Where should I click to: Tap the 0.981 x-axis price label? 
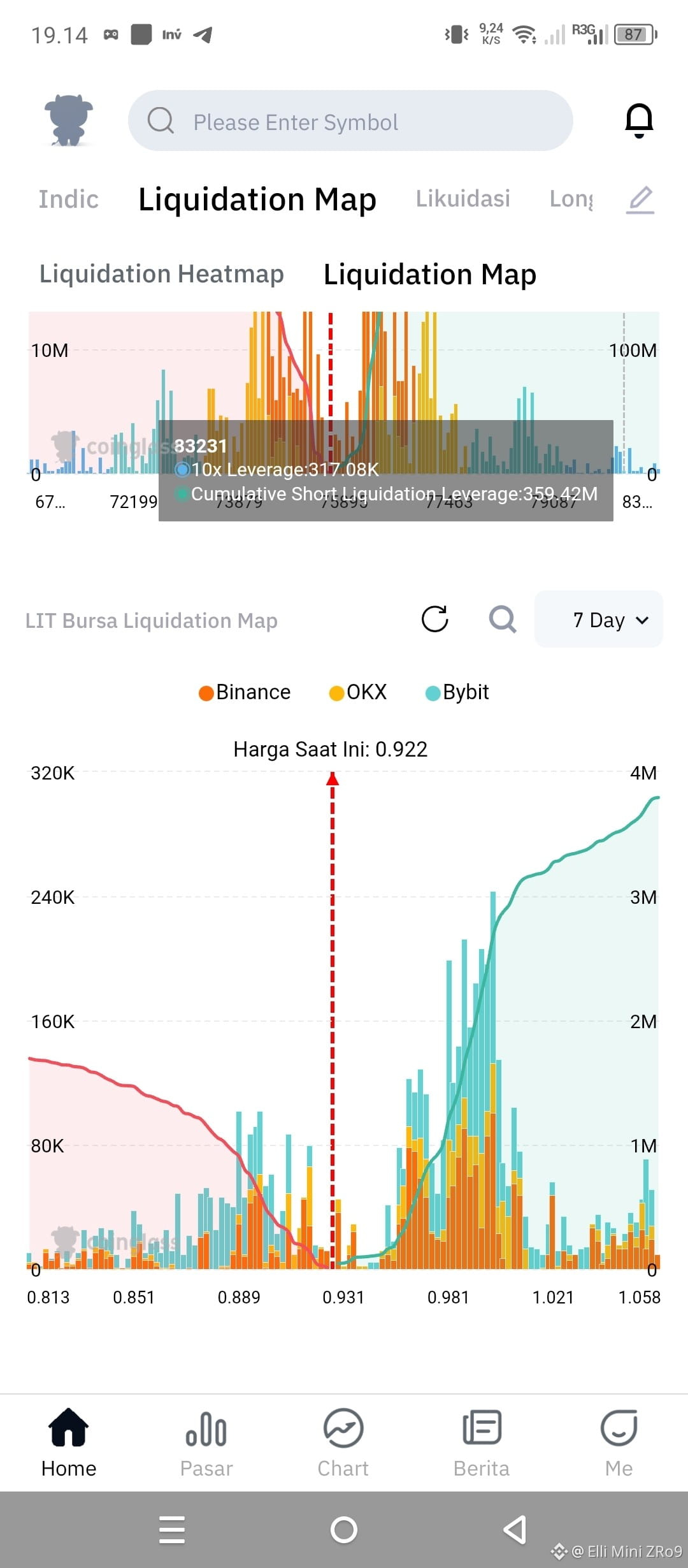tap(448, 1298)
